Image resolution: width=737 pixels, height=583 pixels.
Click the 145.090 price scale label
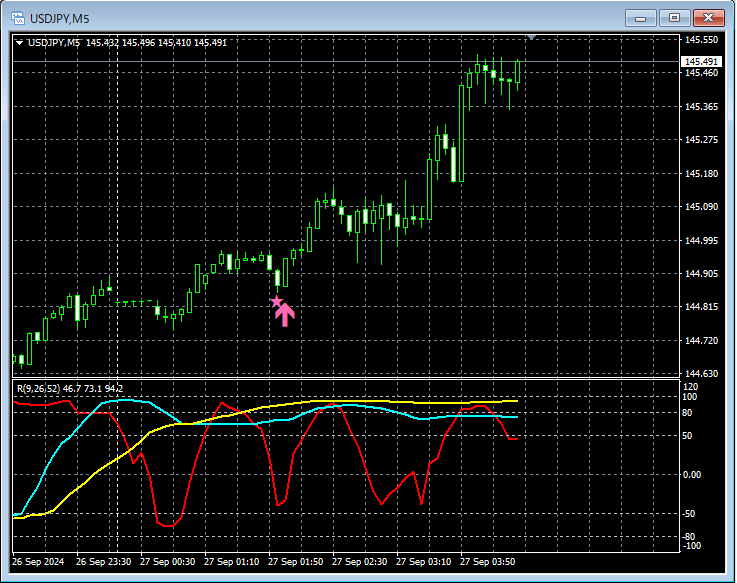tap(701, 206)
